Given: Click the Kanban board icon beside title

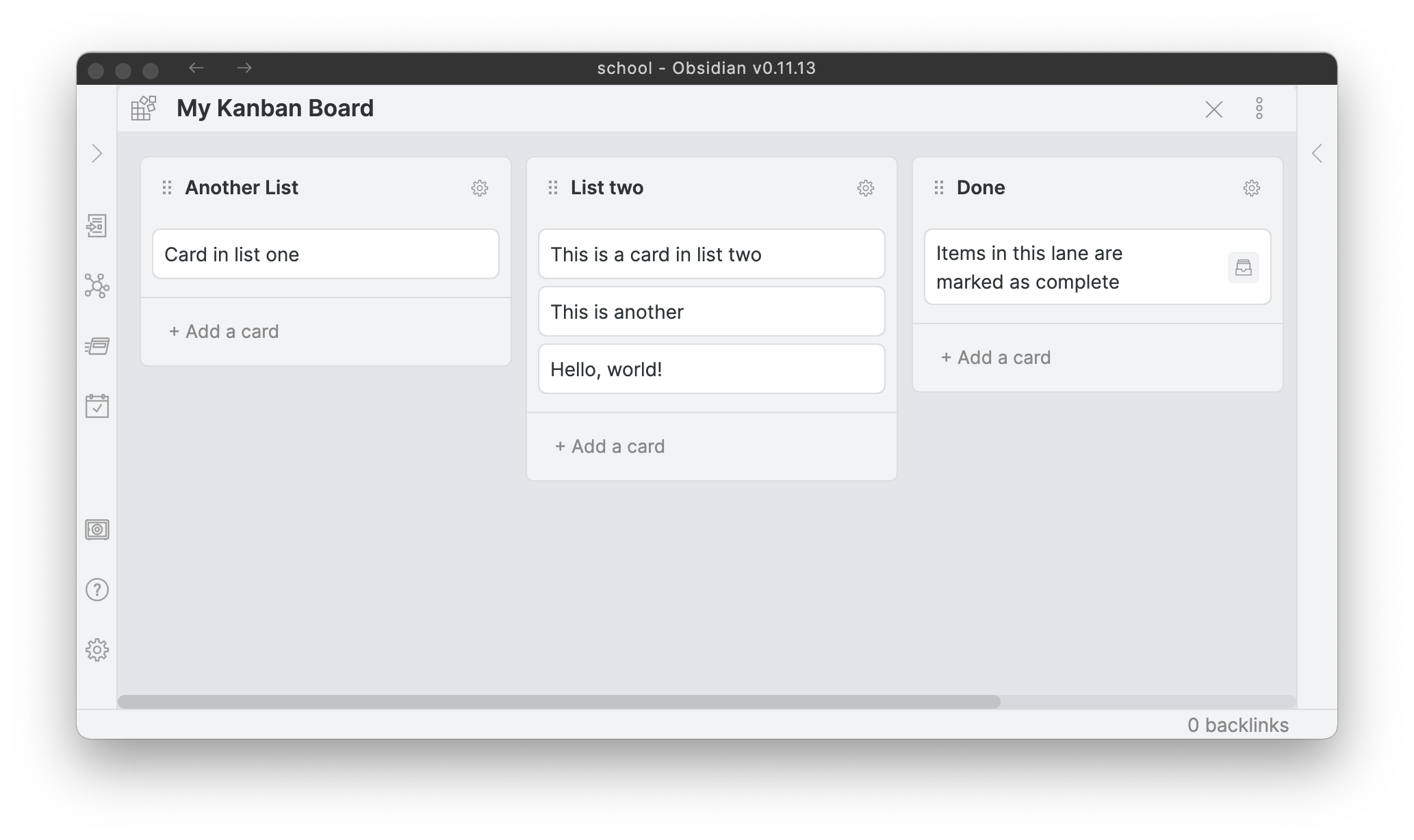Looking at the screenshot, I should coord(144,108).
